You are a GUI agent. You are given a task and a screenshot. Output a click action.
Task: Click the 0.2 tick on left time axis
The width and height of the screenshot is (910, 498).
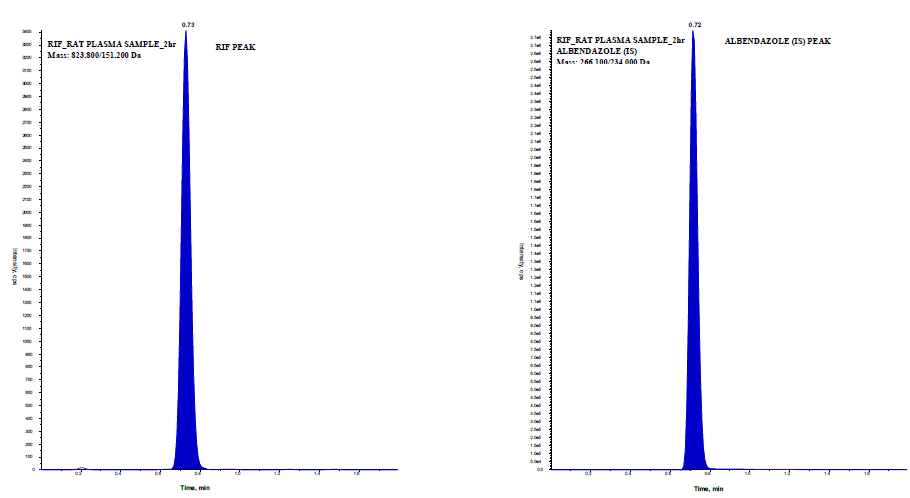point(79,474)
